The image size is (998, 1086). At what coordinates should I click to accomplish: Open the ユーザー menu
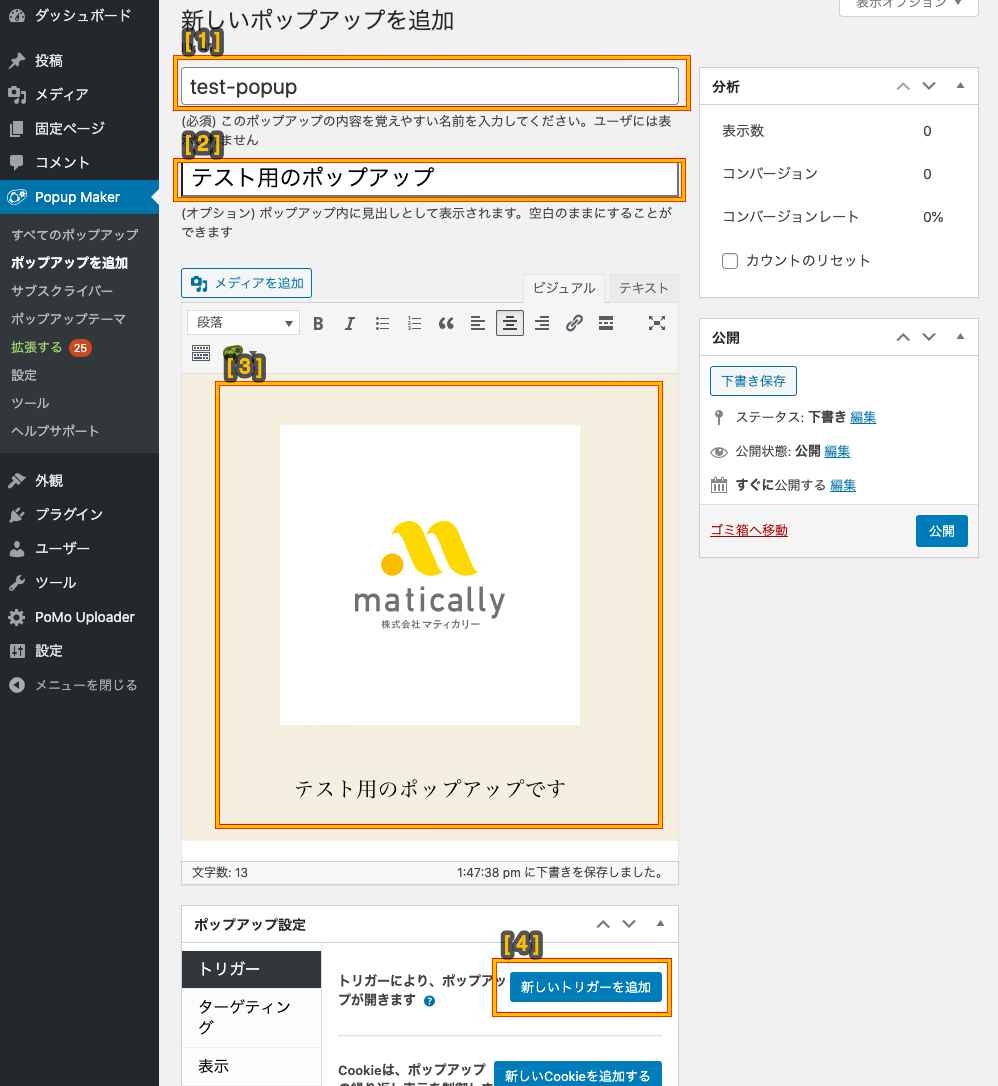(80, 548)
